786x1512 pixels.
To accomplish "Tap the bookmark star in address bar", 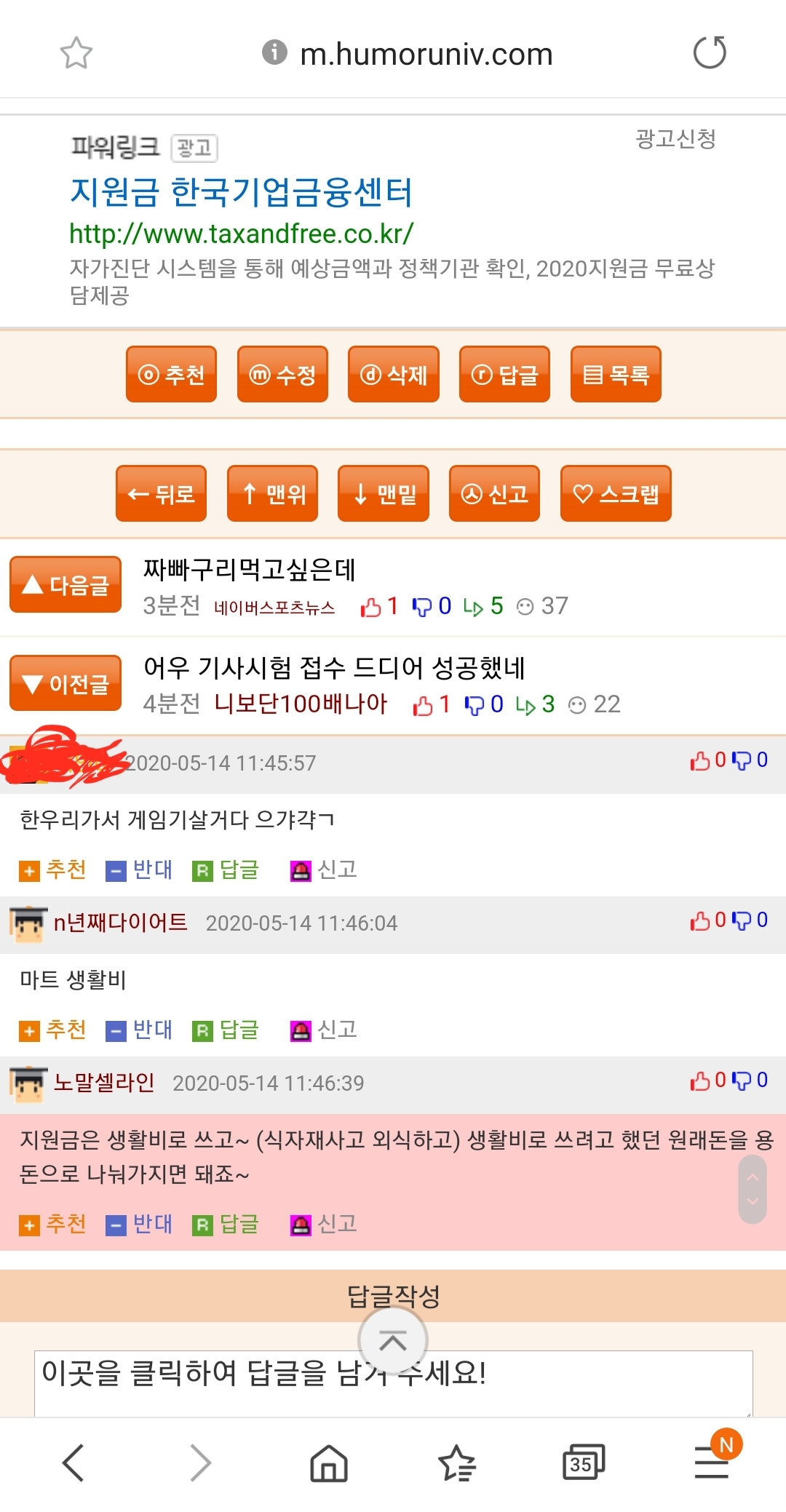I will (x=76, y=53).
